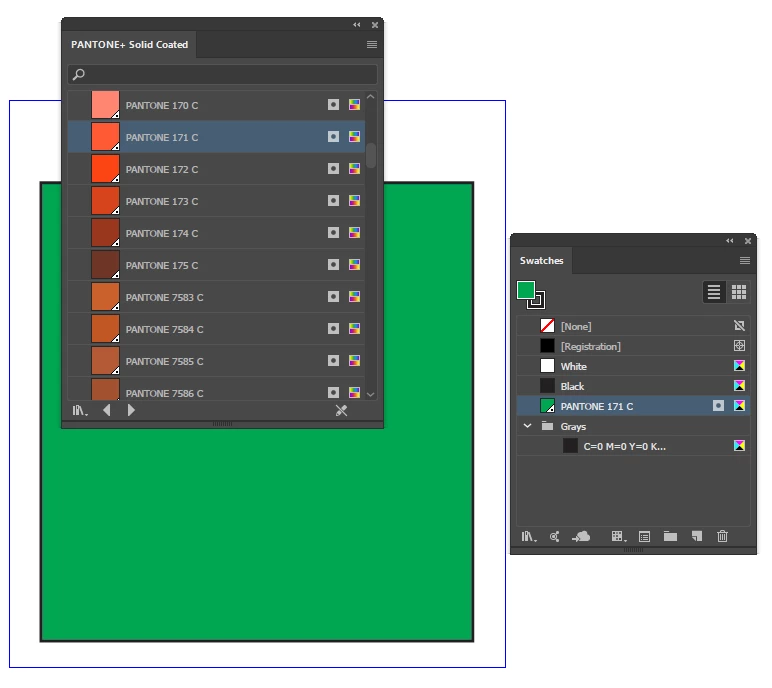Click color mode icon for PANTONE 7584 C

click(x=354, y=328)
